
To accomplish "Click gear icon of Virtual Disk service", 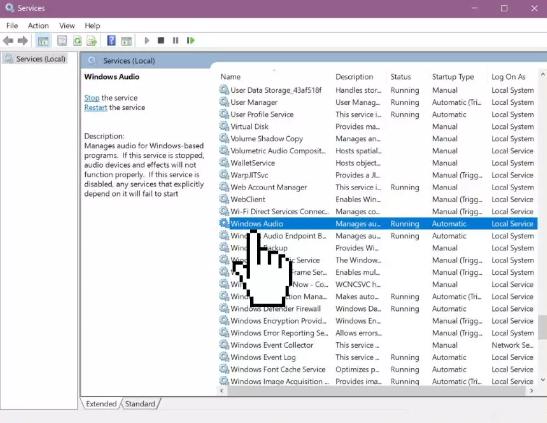I will [x=224, y=126].
